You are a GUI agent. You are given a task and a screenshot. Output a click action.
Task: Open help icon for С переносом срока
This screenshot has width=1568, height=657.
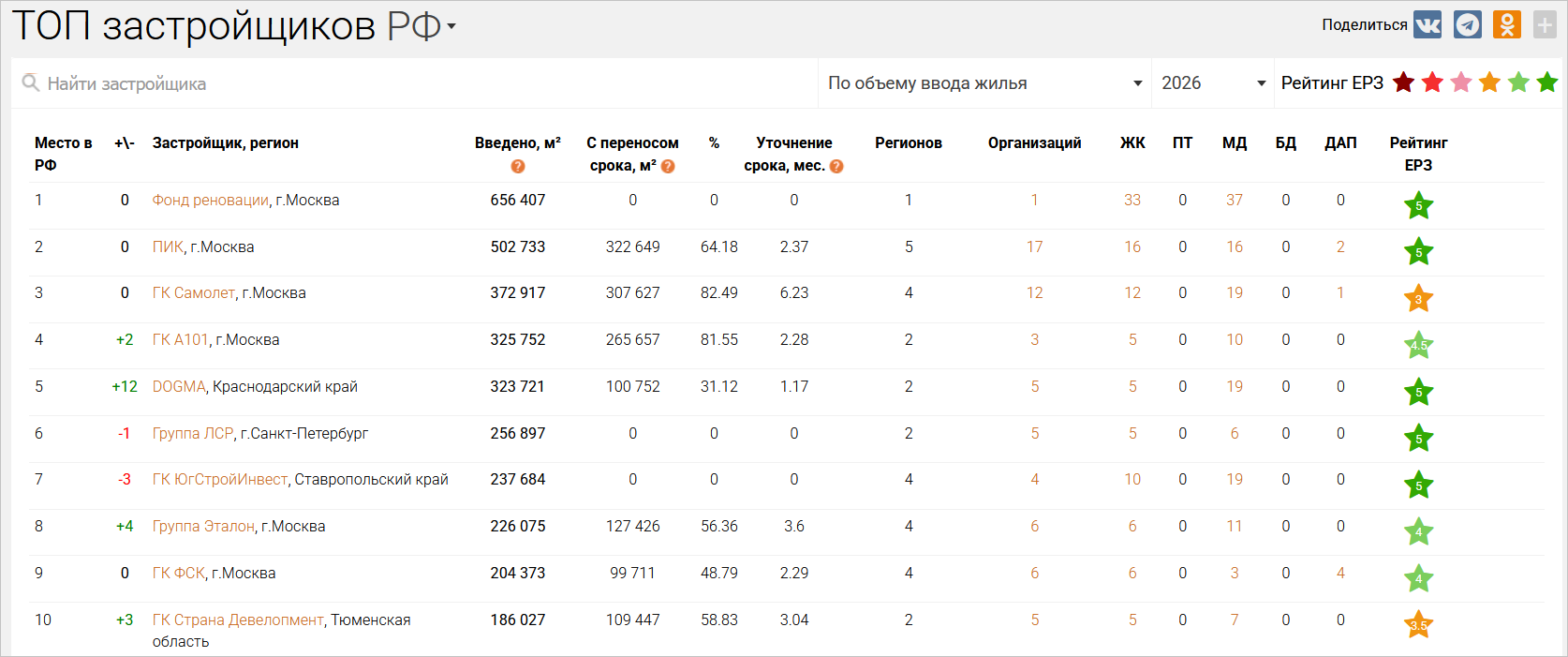[668, 166]
